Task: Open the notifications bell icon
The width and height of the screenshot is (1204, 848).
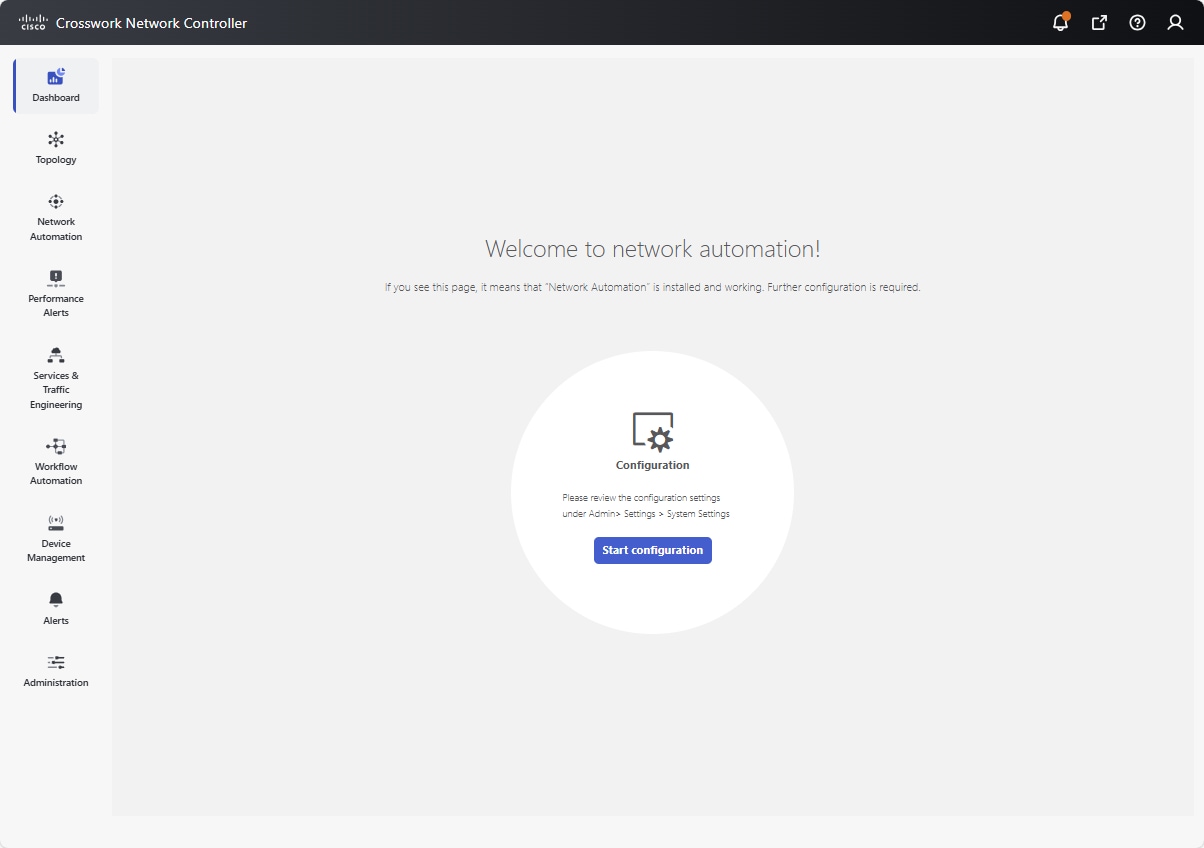Action: [1061, 22]
